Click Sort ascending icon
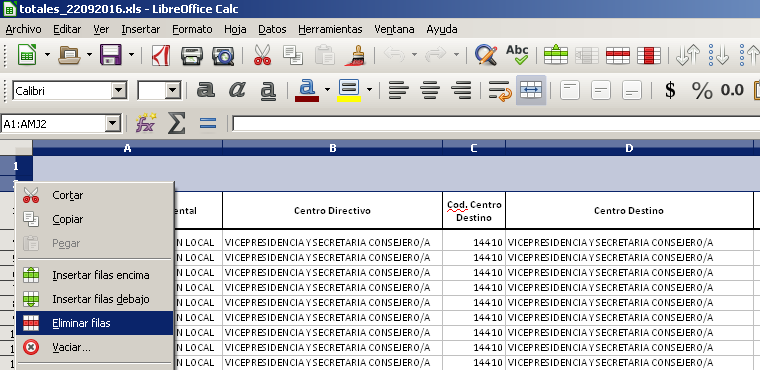Image resolution: width=760 pixels, height=370 pixels. (718, 55)
